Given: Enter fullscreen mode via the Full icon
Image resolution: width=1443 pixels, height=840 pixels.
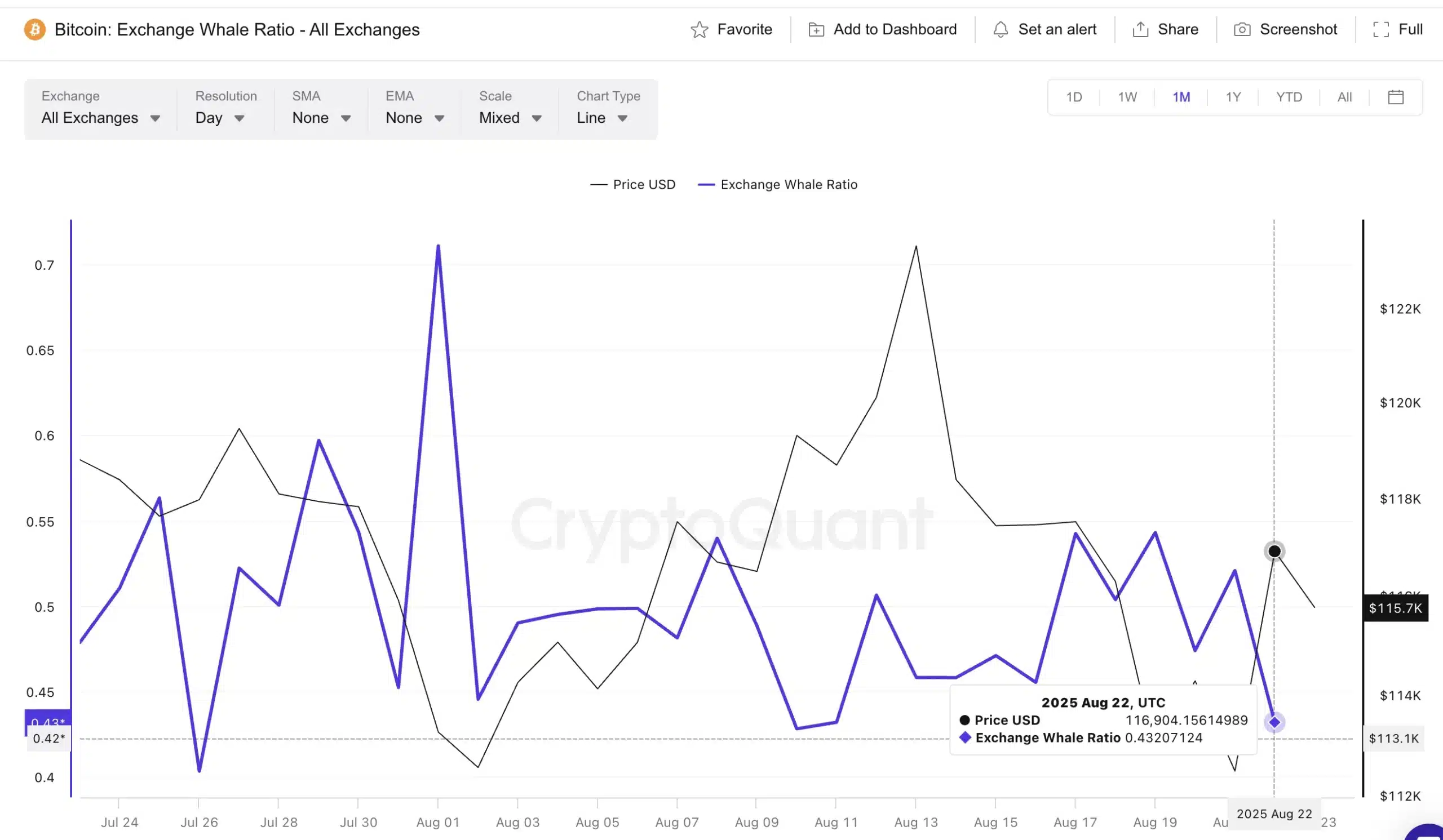Looking at the screenshot, I should point(1380,29).
